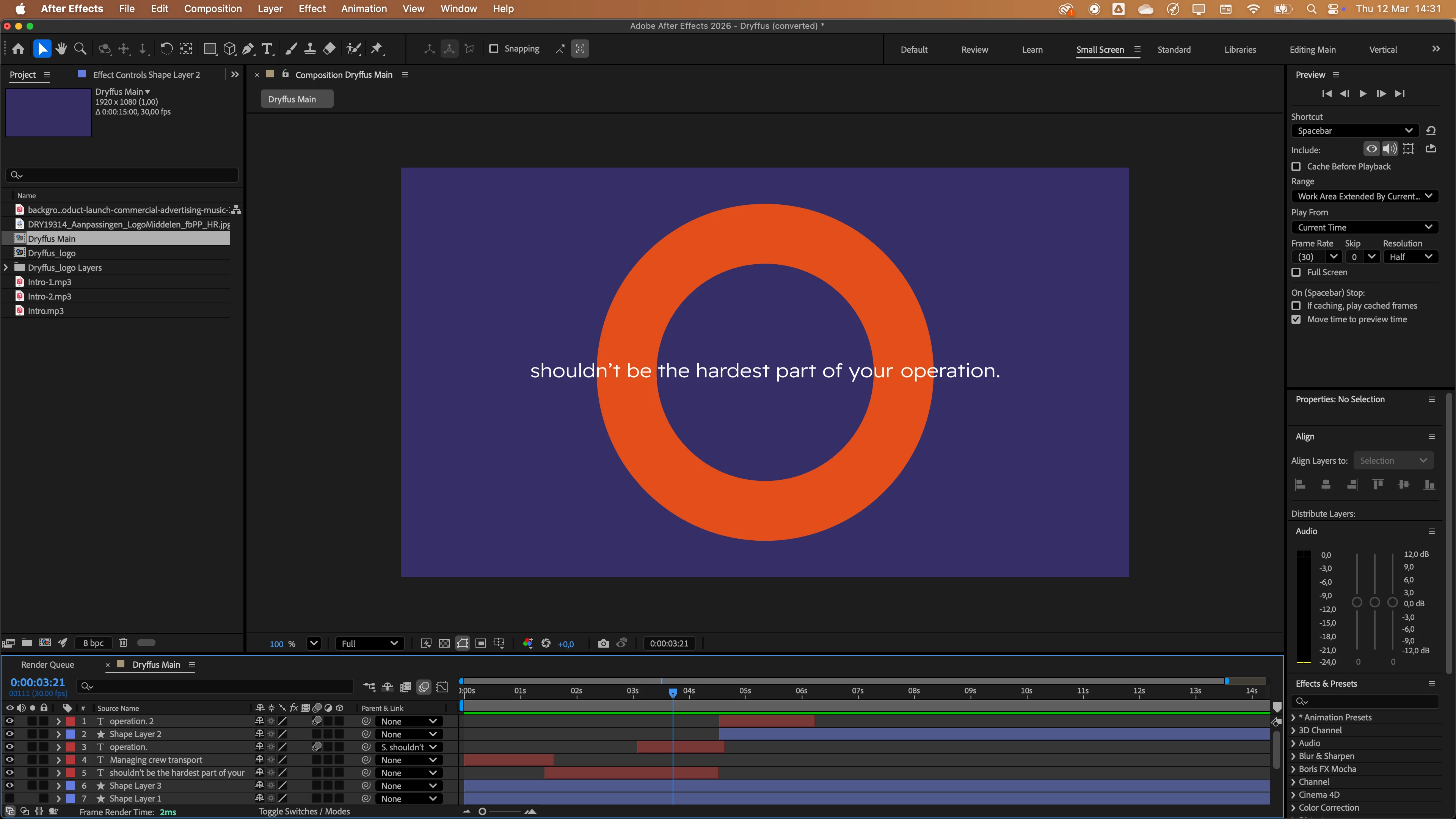Viewport: 1456px width, 819px height.
Task: Select the Puppet Pin tool
Action: click(377, 49)
